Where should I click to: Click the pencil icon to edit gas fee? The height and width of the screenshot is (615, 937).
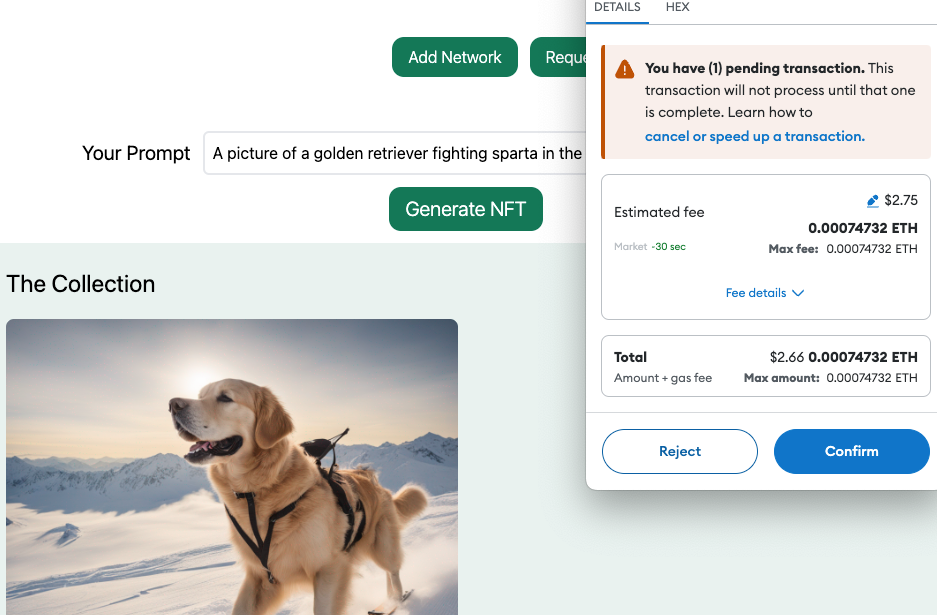(x=873, y=201)
